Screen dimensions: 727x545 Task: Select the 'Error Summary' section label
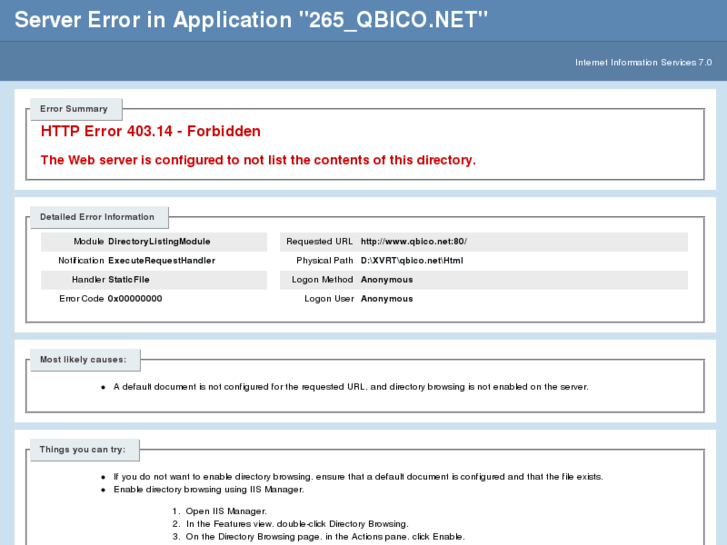(x=74, y=109)
